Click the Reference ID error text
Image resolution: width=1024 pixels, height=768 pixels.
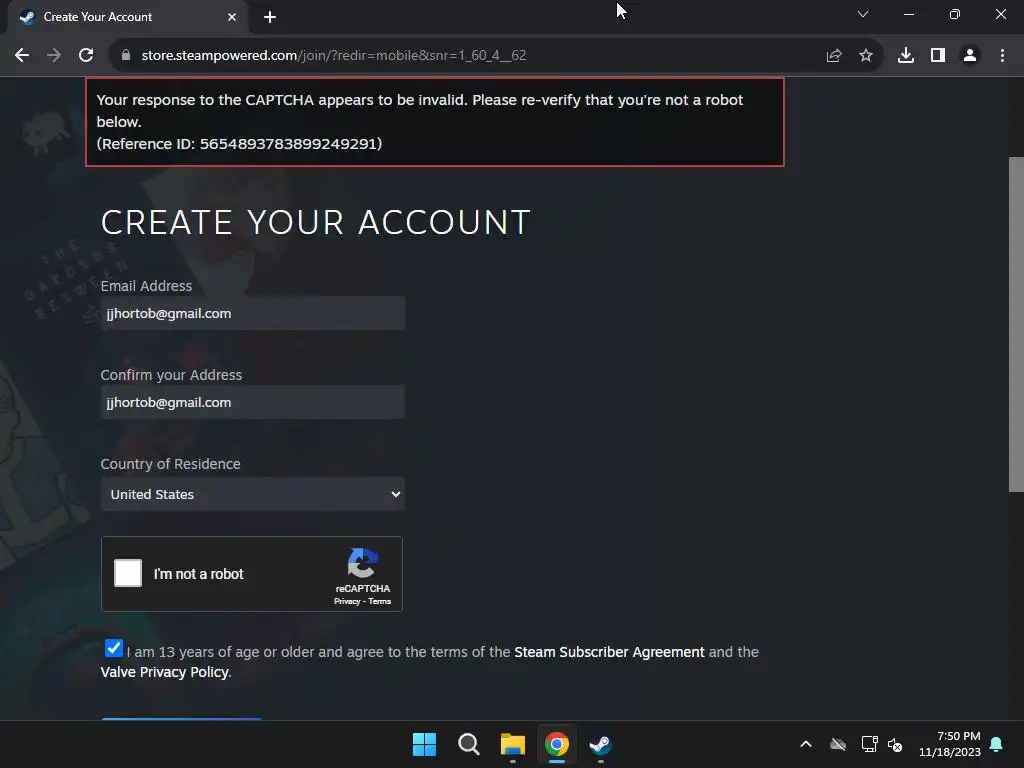pyautogui.click(x=239, y=144)
